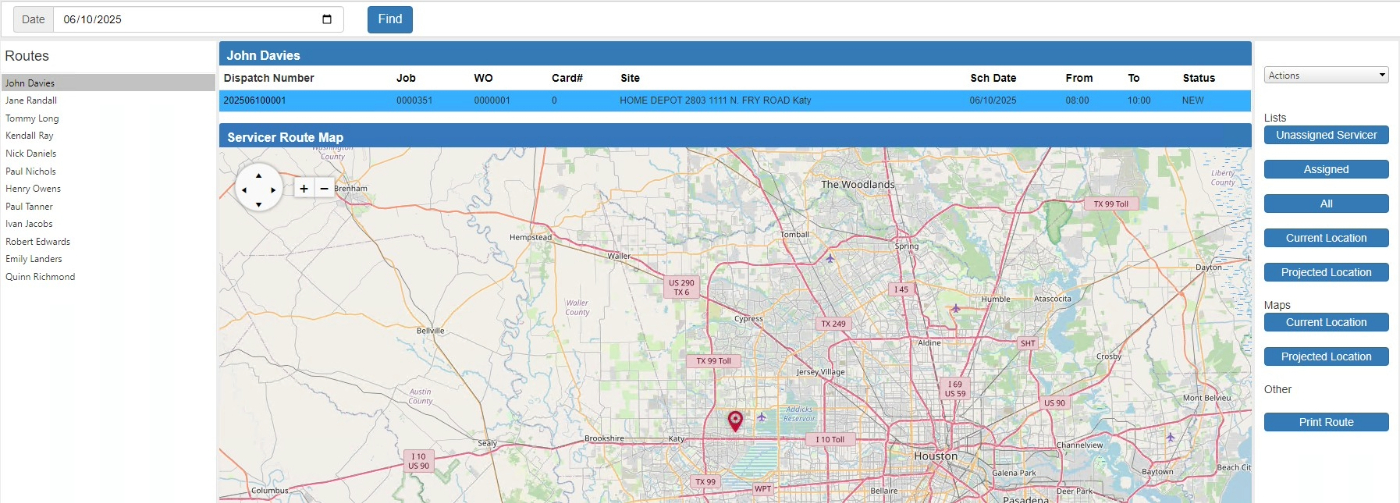Select Quinn Richmond route

40,277
